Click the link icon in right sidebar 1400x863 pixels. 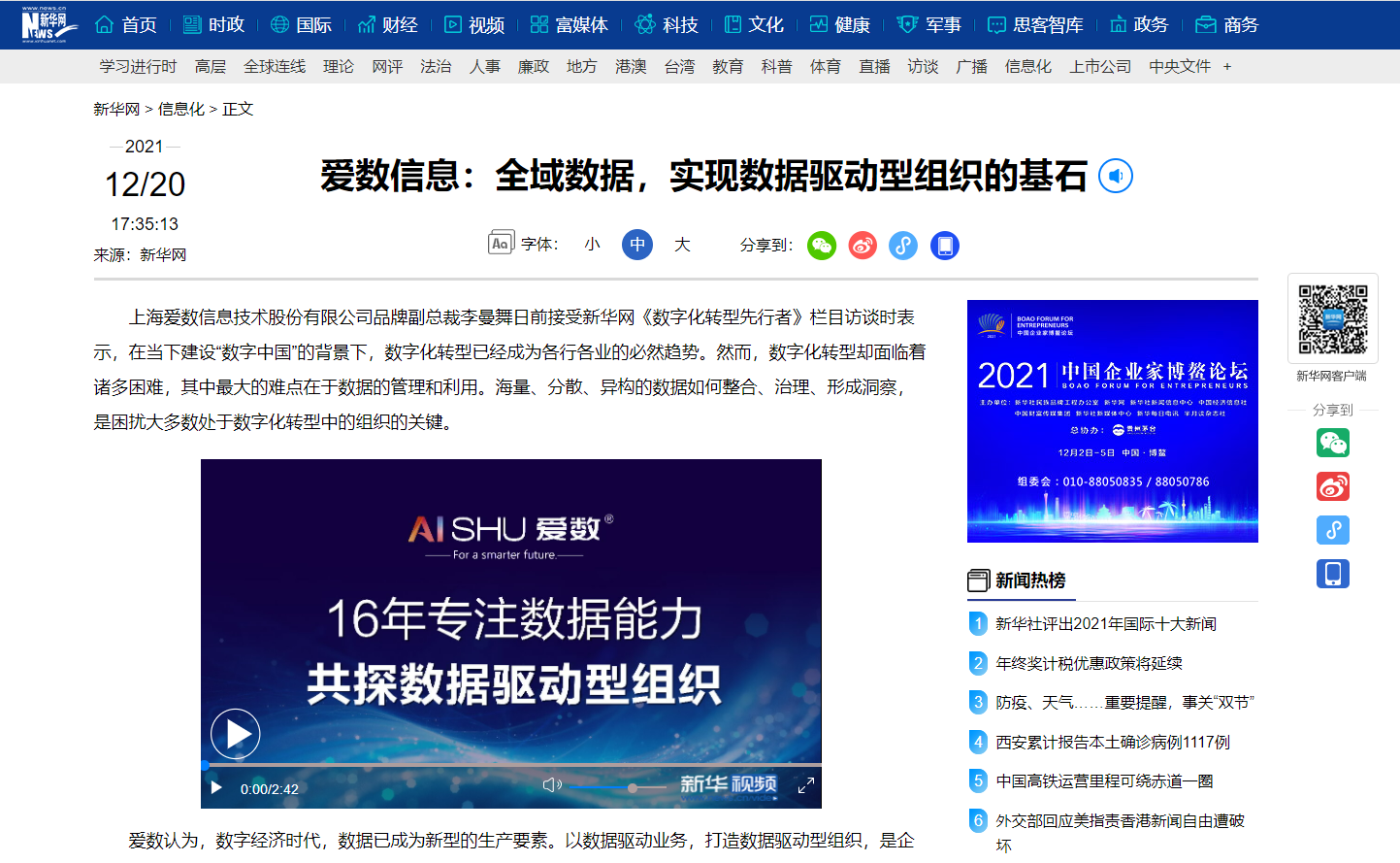tap(1333, 530)
